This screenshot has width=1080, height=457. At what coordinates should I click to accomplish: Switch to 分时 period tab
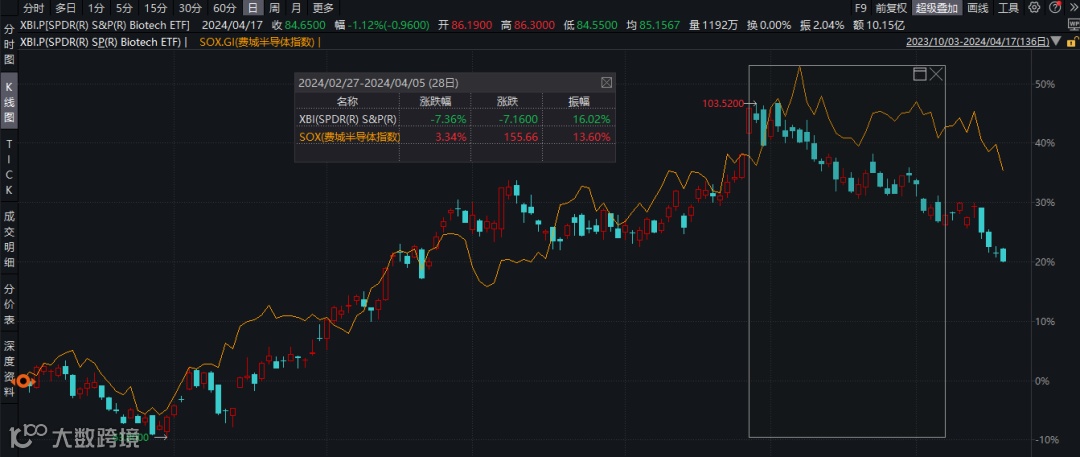click(34, 8)
